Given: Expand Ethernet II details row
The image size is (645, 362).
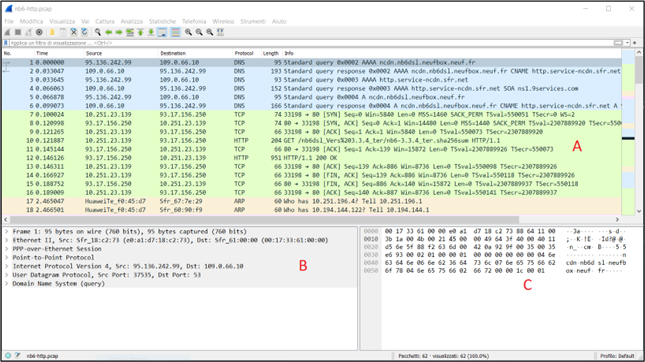Looking at the screenshot, I should point(7,240).
